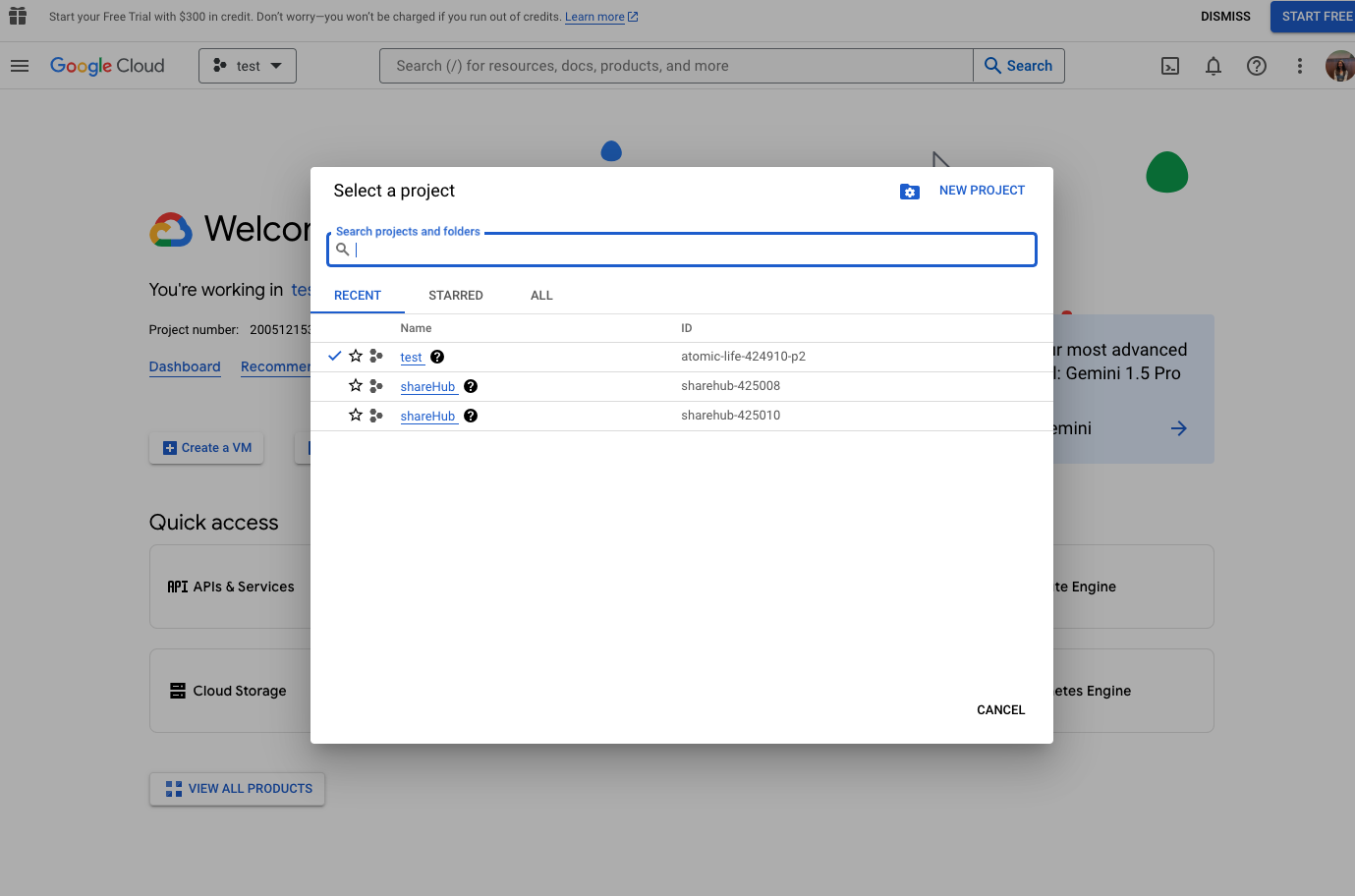Click the ID text atomic-life-424910-p2
This screenshot has height=896, width=1355.
[x=743, y=357]
